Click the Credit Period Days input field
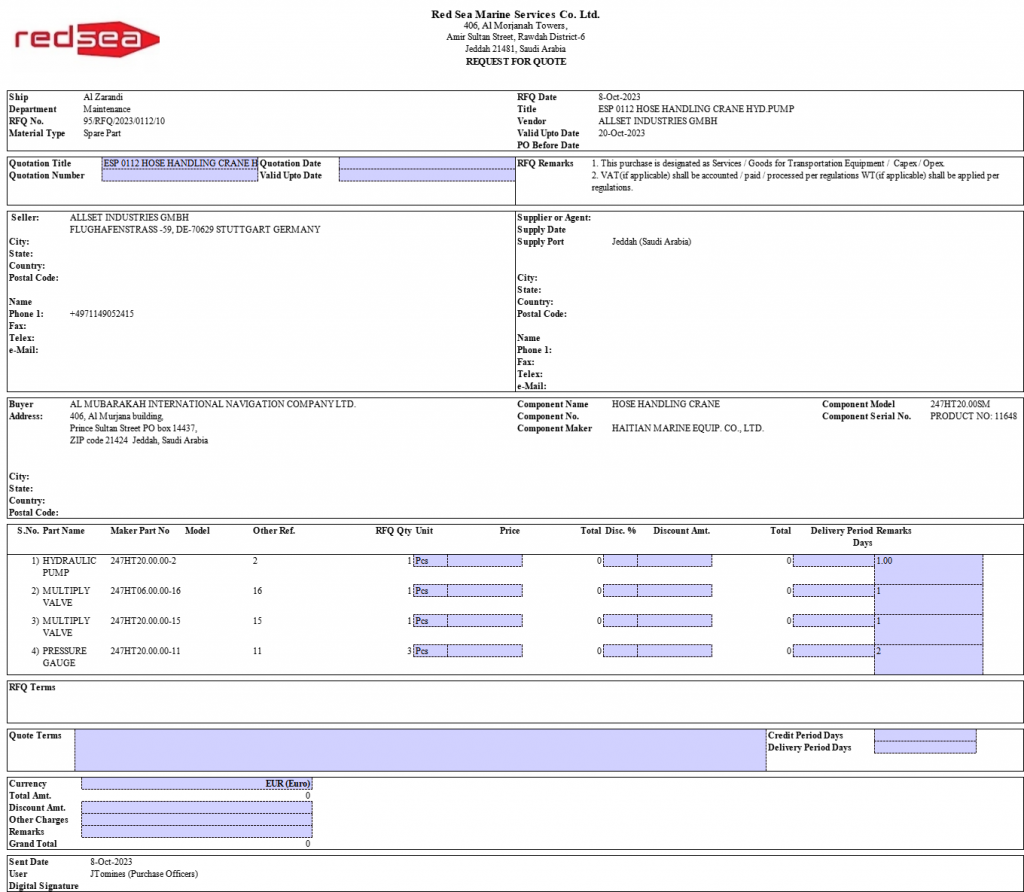1024x892 pixels. click(925, 736)
